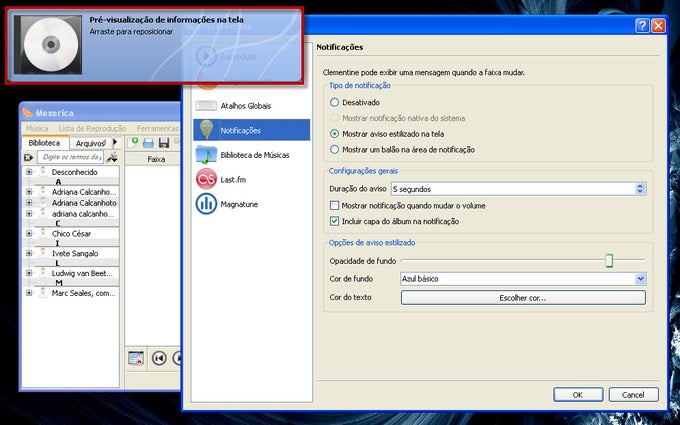Select the Desativado radio button
680x425 pixels.
[x=334, y=103]
